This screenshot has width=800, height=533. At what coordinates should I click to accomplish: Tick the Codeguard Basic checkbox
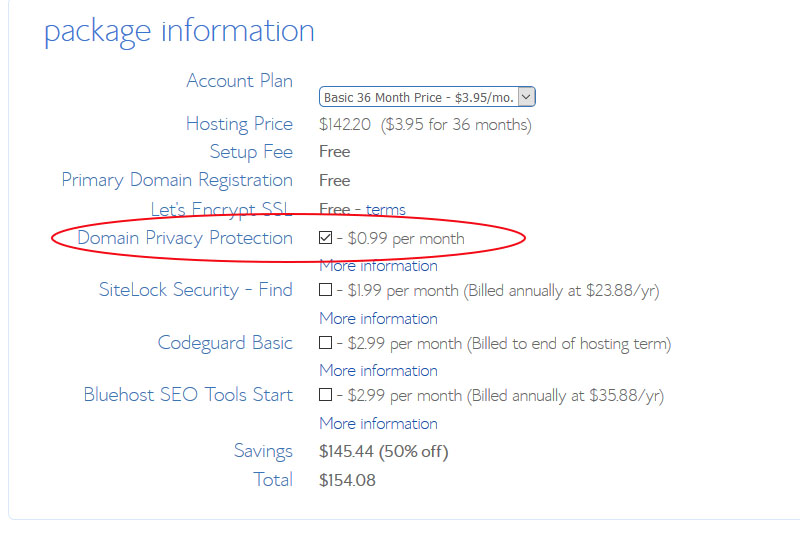point(325,343)
